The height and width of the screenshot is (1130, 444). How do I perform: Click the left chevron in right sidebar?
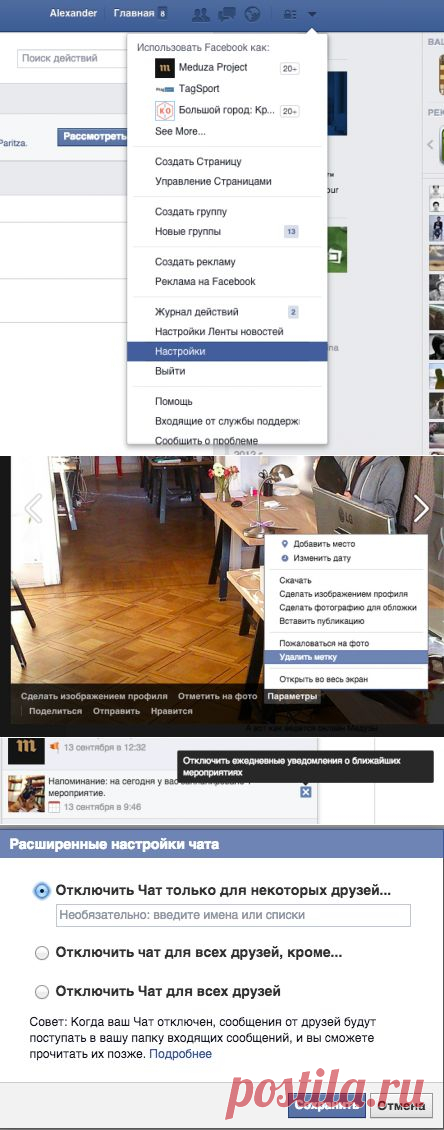coord(431,143)
